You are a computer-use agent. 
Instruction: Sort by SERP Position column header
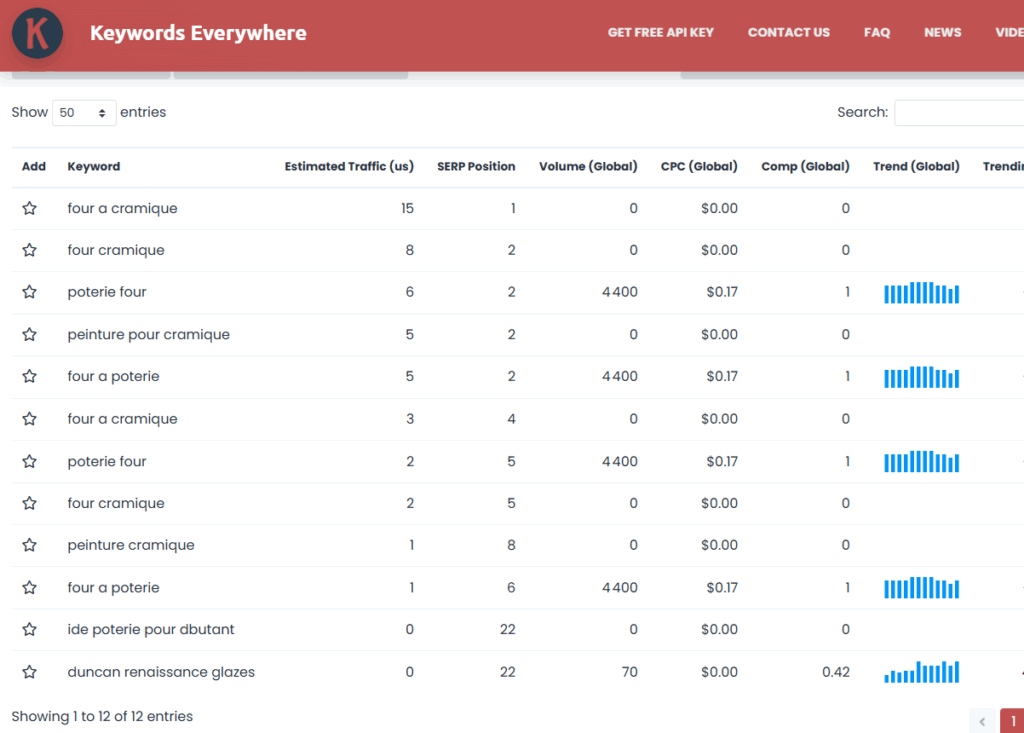point(475,167)
